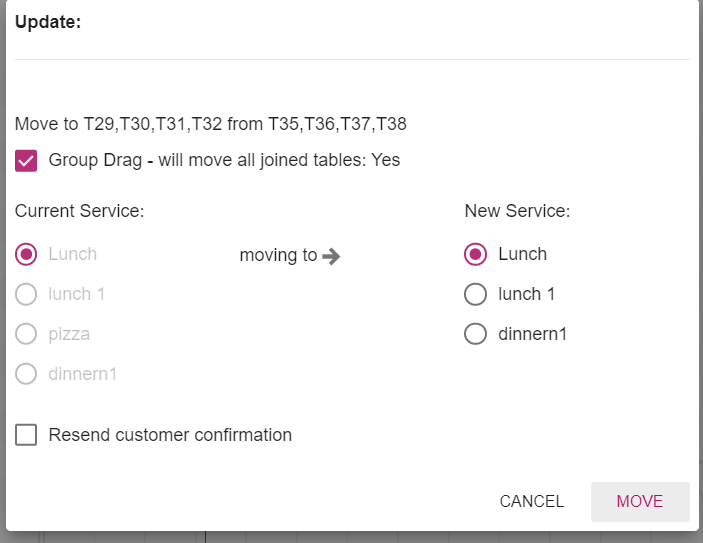Uncheck the Group Drag checkbox

pyautogui.click(x=27, y=160)
